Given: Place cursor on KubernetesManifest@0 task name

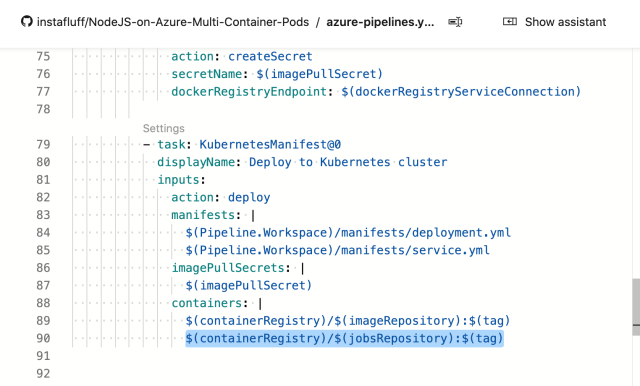Looking at the screenshot, I should (x=270, y=144).
